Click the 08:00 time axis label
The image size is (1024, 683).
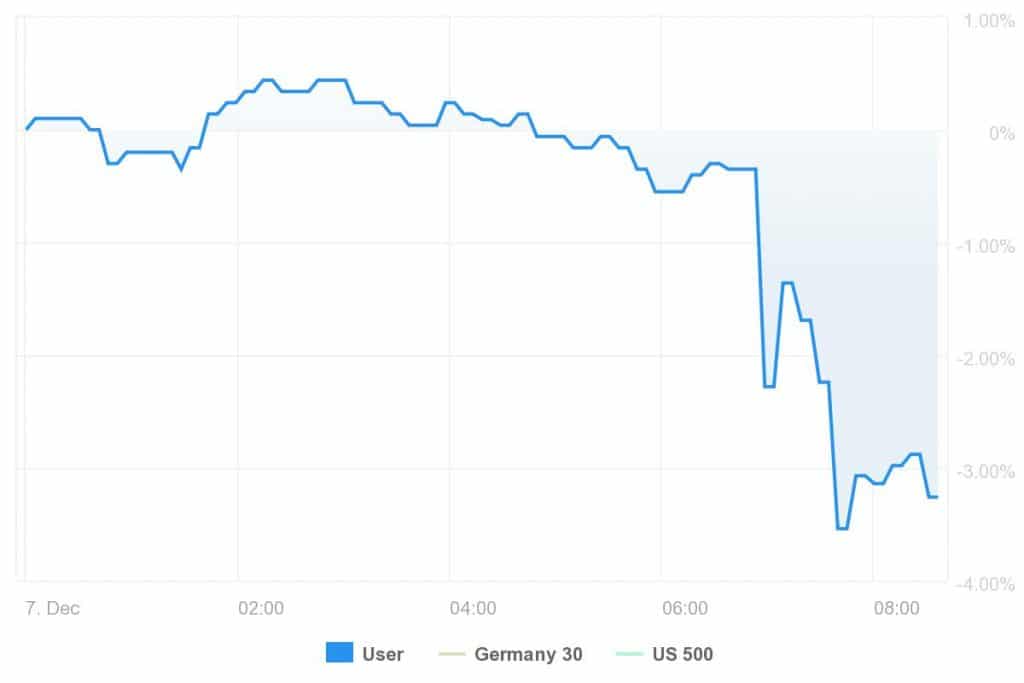pyautogui.click(x=896, y=608)
